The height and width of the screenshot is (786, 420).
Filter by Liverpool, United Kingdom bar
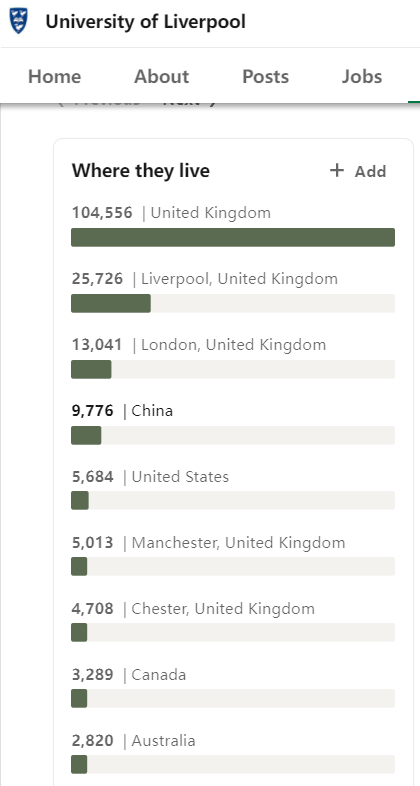pyautogui.click(x=233, y=303)
